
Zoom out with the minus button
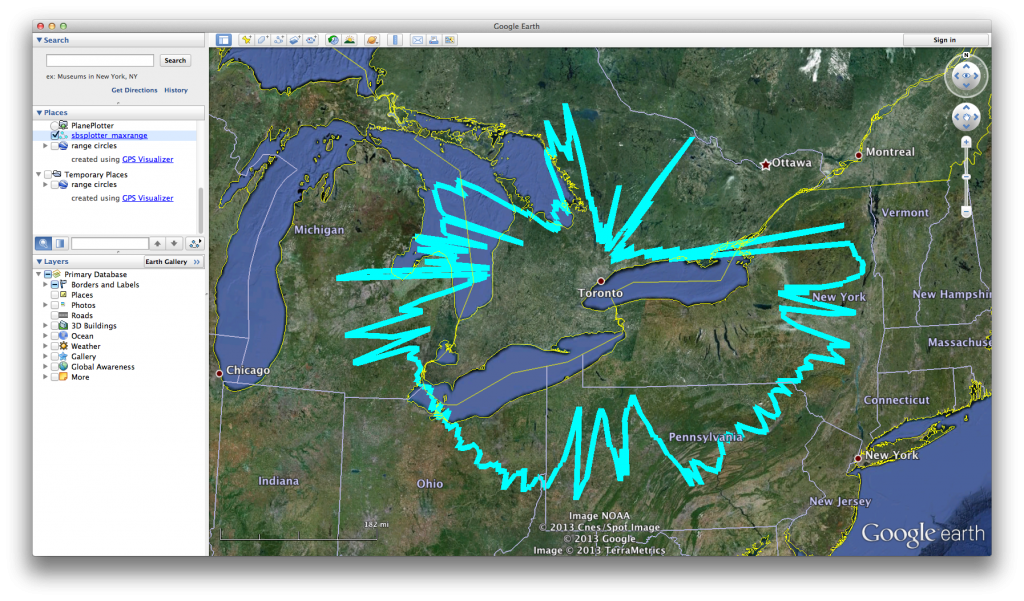[966, 211]
